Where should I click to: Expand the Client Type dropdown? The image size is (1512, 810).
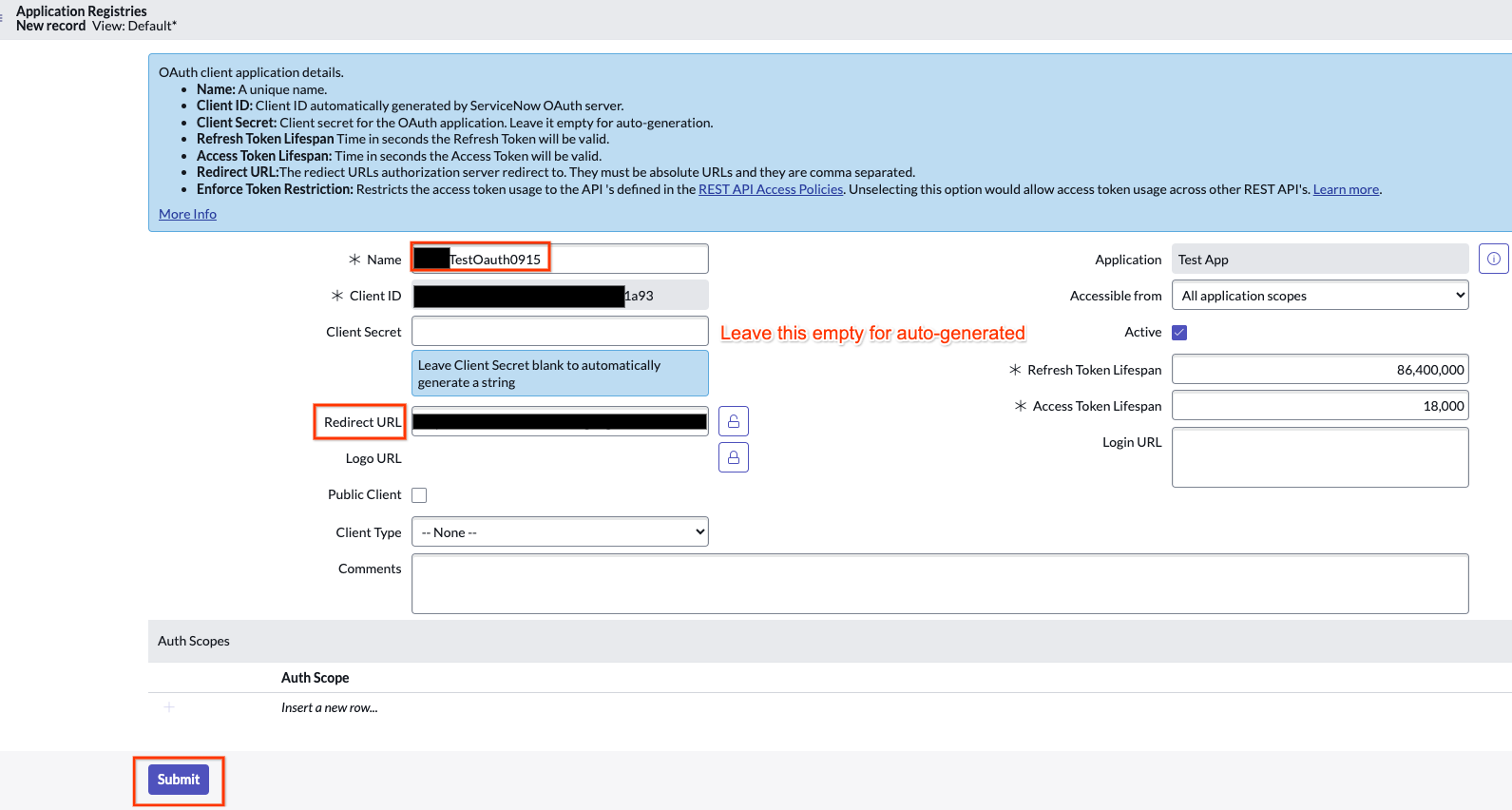tap(560, 532)
